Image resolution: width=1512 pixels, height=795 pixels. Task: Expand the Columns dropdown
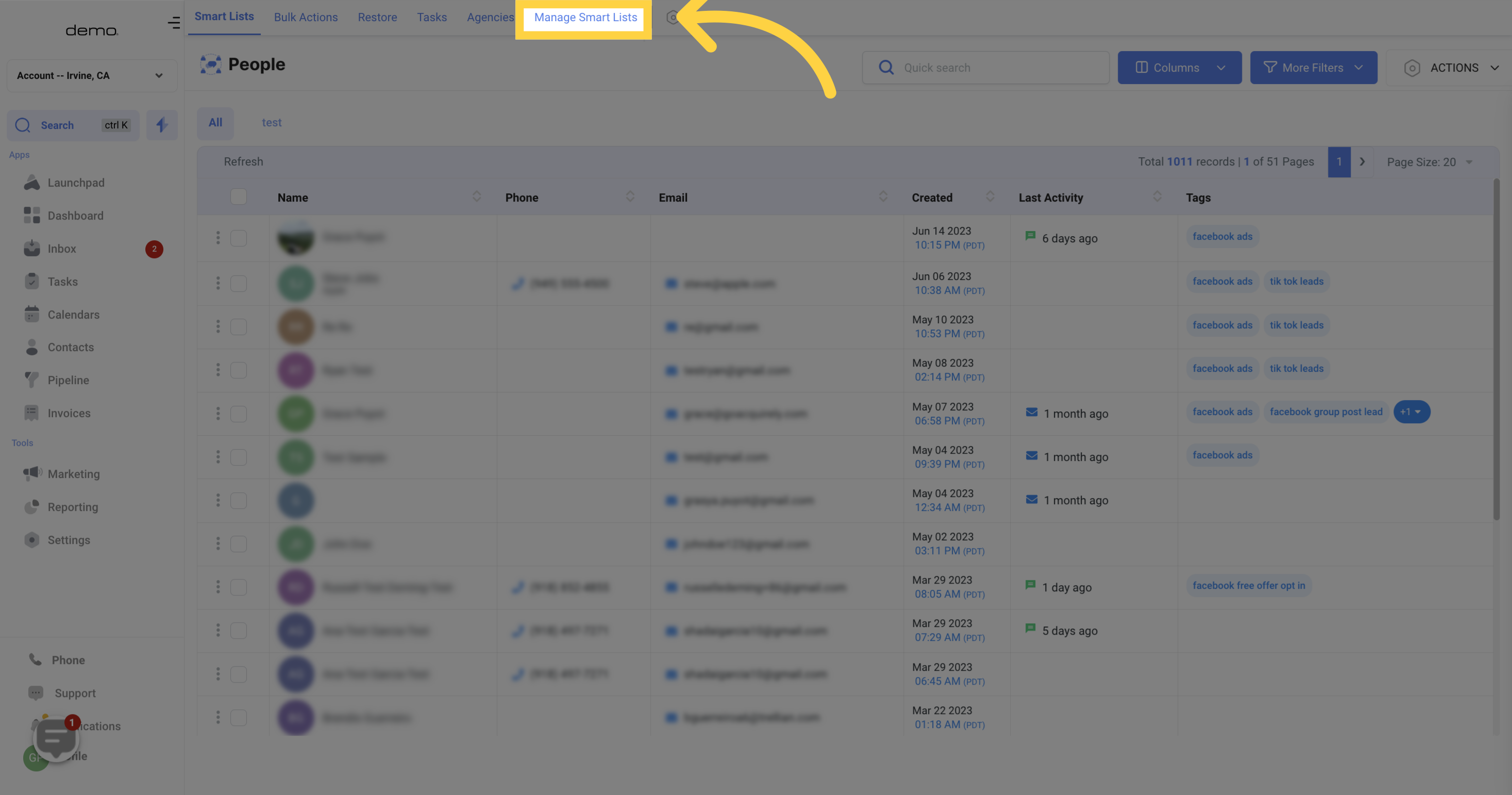tap(1179, 68)
